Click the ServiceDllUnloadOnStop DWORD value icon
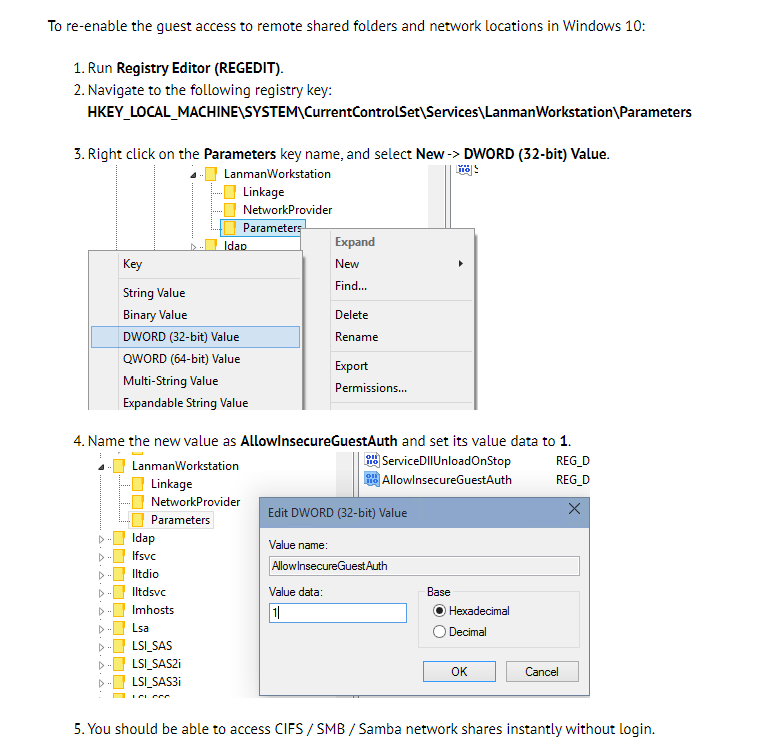Viewport: 783px width, 755px height. (372, 460)
